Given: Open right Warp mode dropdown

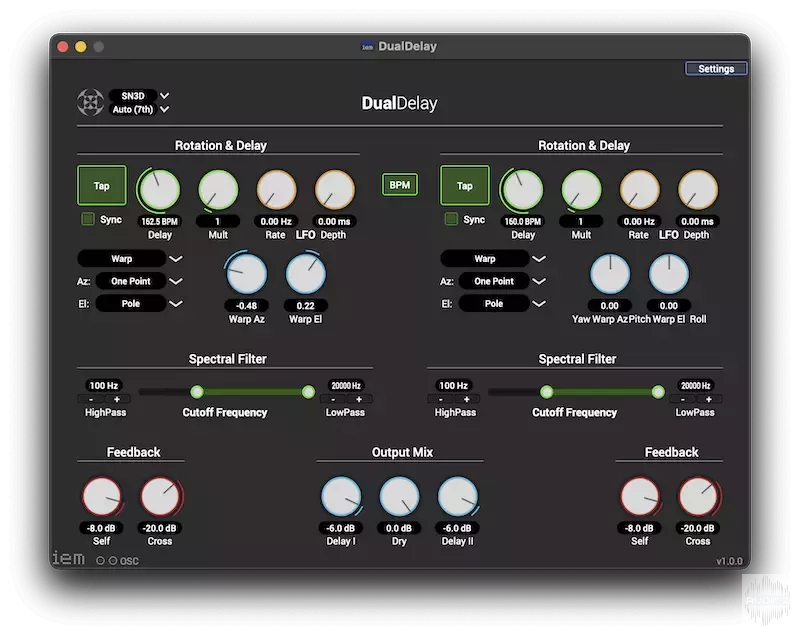Looking at the screenshot, I should tap(493, 259).
